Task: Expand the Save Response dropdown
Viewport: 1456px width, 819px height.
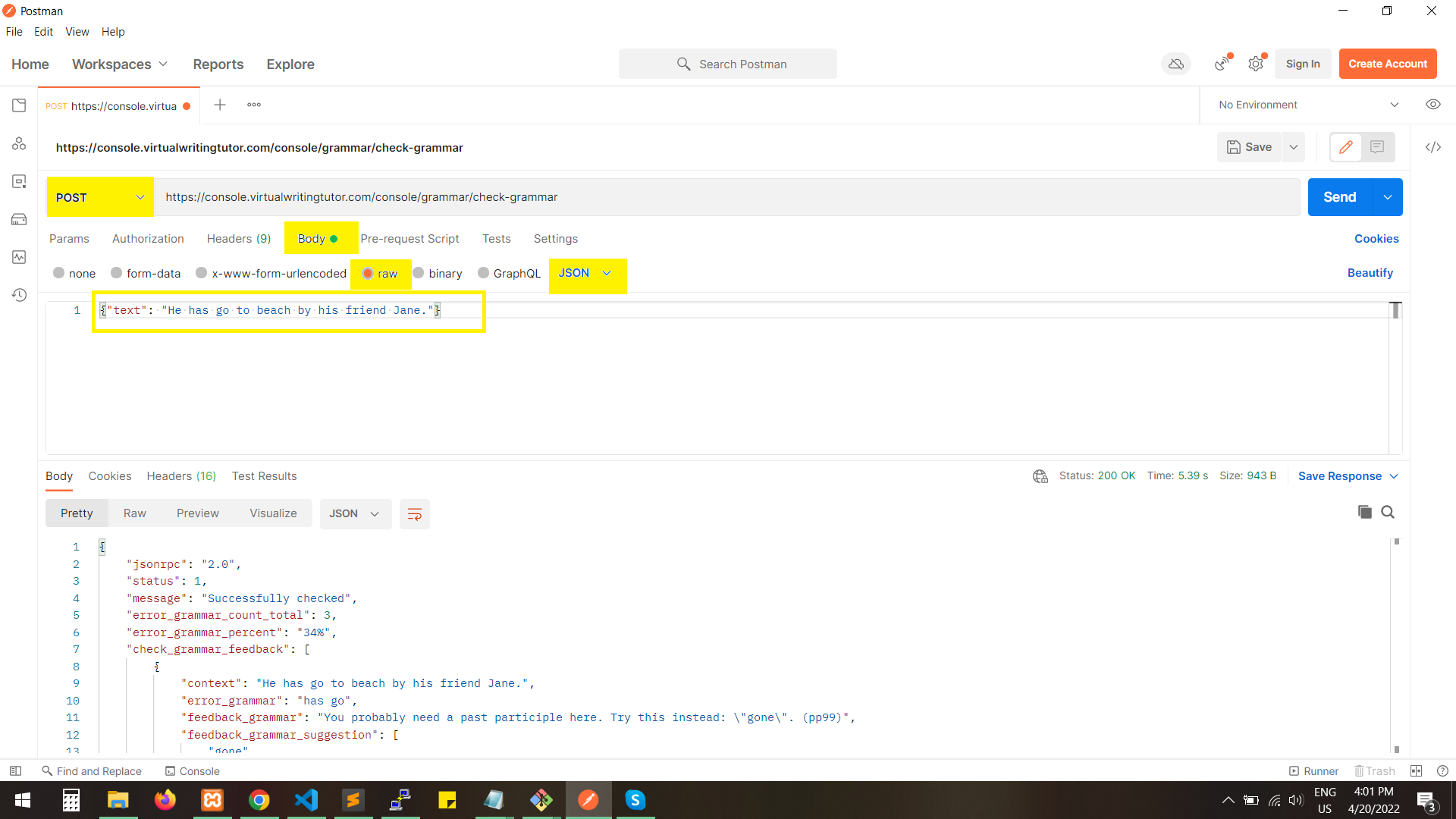Action: click(x=1394, y=476)
